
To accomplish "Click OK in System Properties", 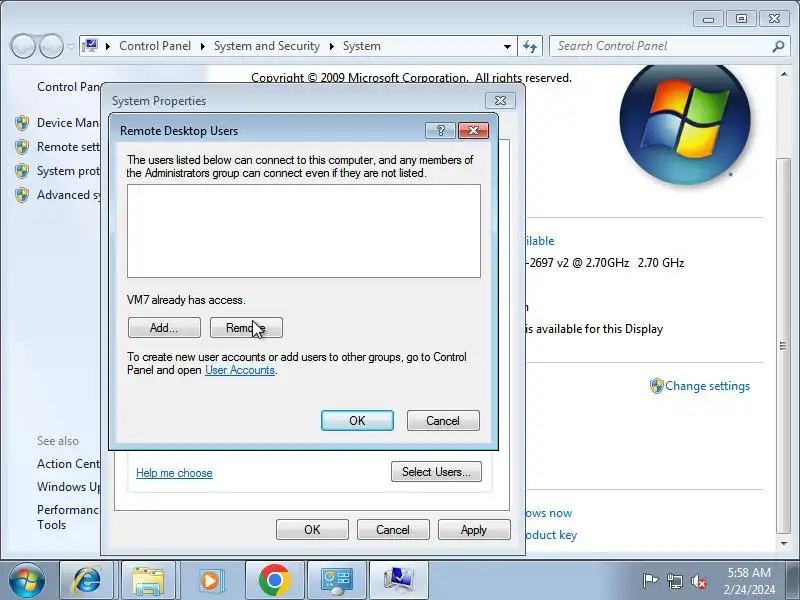I will click(312, 530).
